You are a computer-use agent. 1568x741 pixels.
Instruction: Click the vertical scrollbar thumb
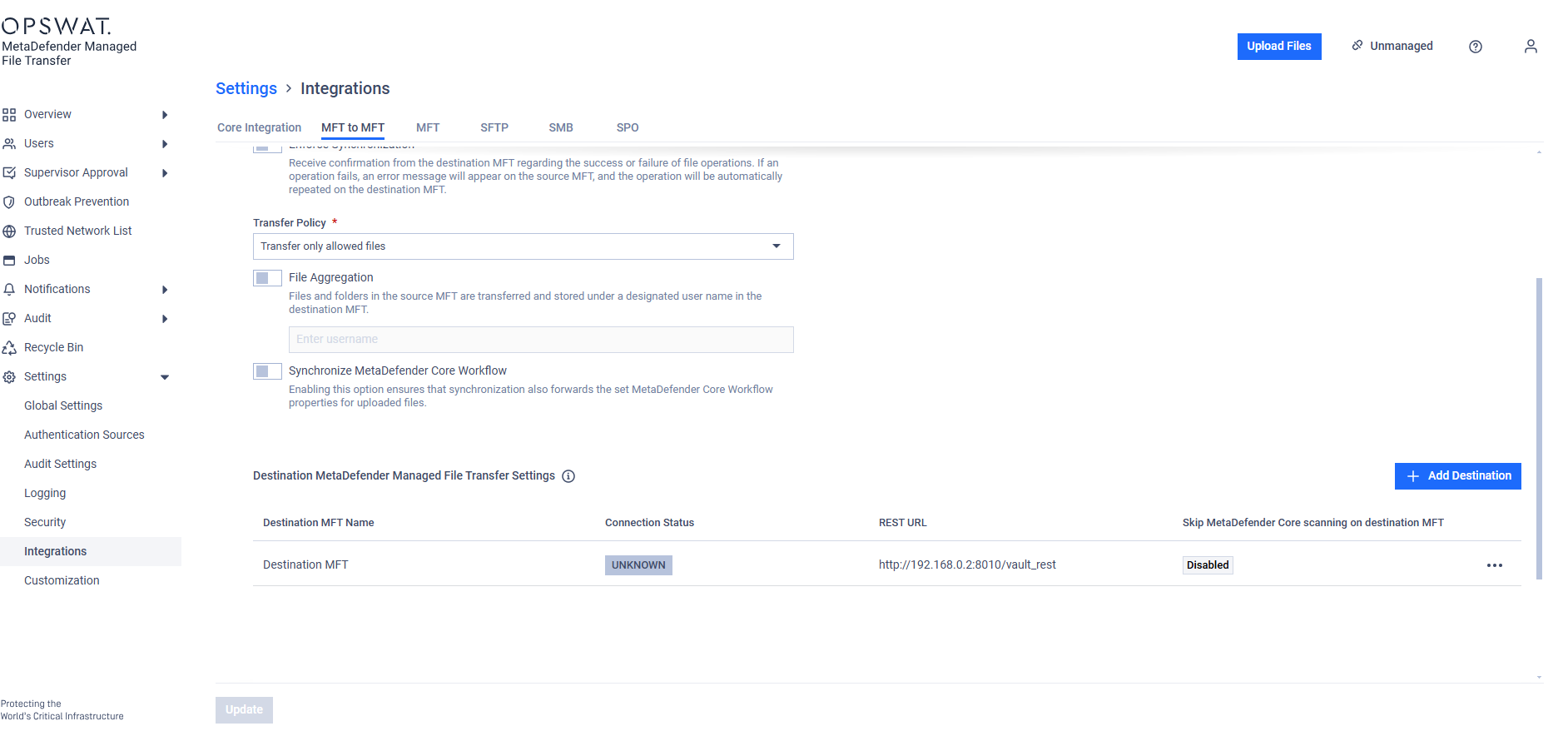click(x=1539, y=428)
